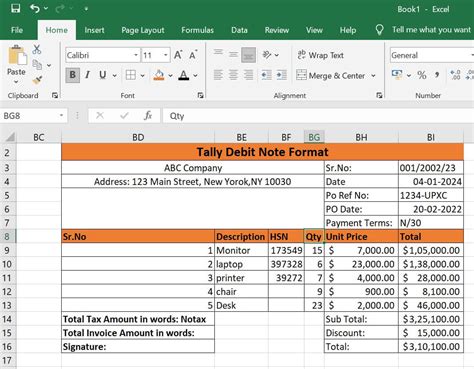Open Alignment settings dialog launcher
This screenshot has width=474, height=369.
(x=379, y=96)
